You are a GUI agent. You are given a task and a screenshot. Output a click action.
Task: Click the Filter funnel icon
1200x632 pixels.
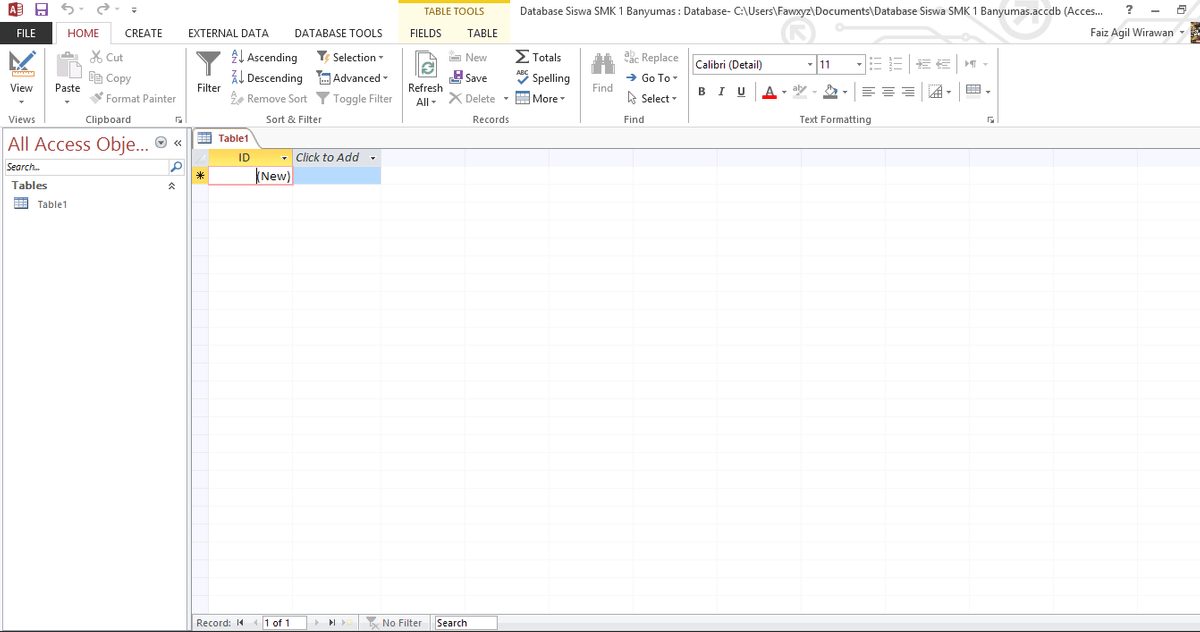coord(208,65)
